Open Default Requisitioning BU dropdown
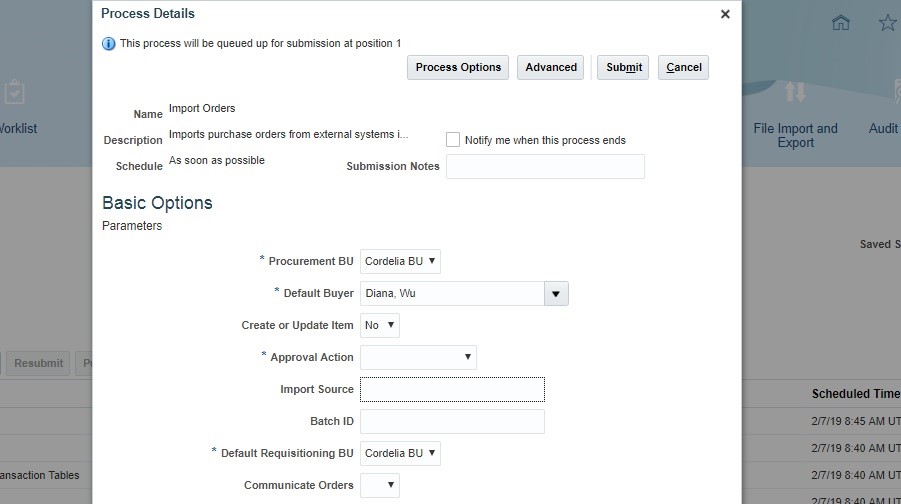Image resolution: width=901 pixels, height=504 pixels. 401,453
